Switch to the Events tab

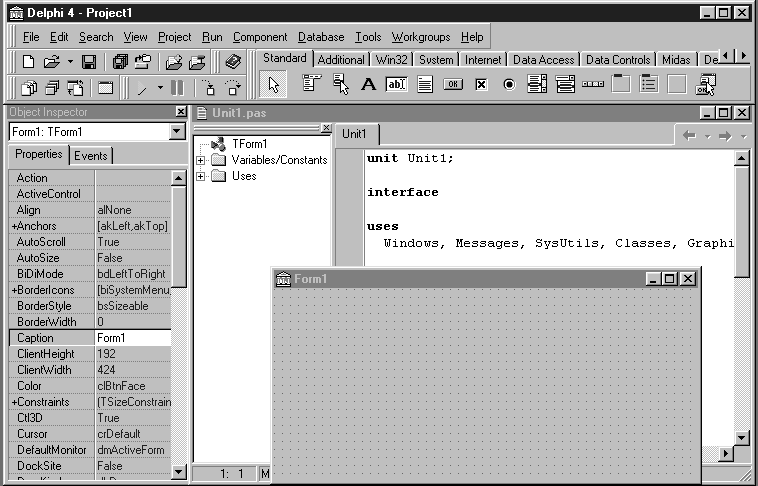pyautogui.click(x=91, y=156)
